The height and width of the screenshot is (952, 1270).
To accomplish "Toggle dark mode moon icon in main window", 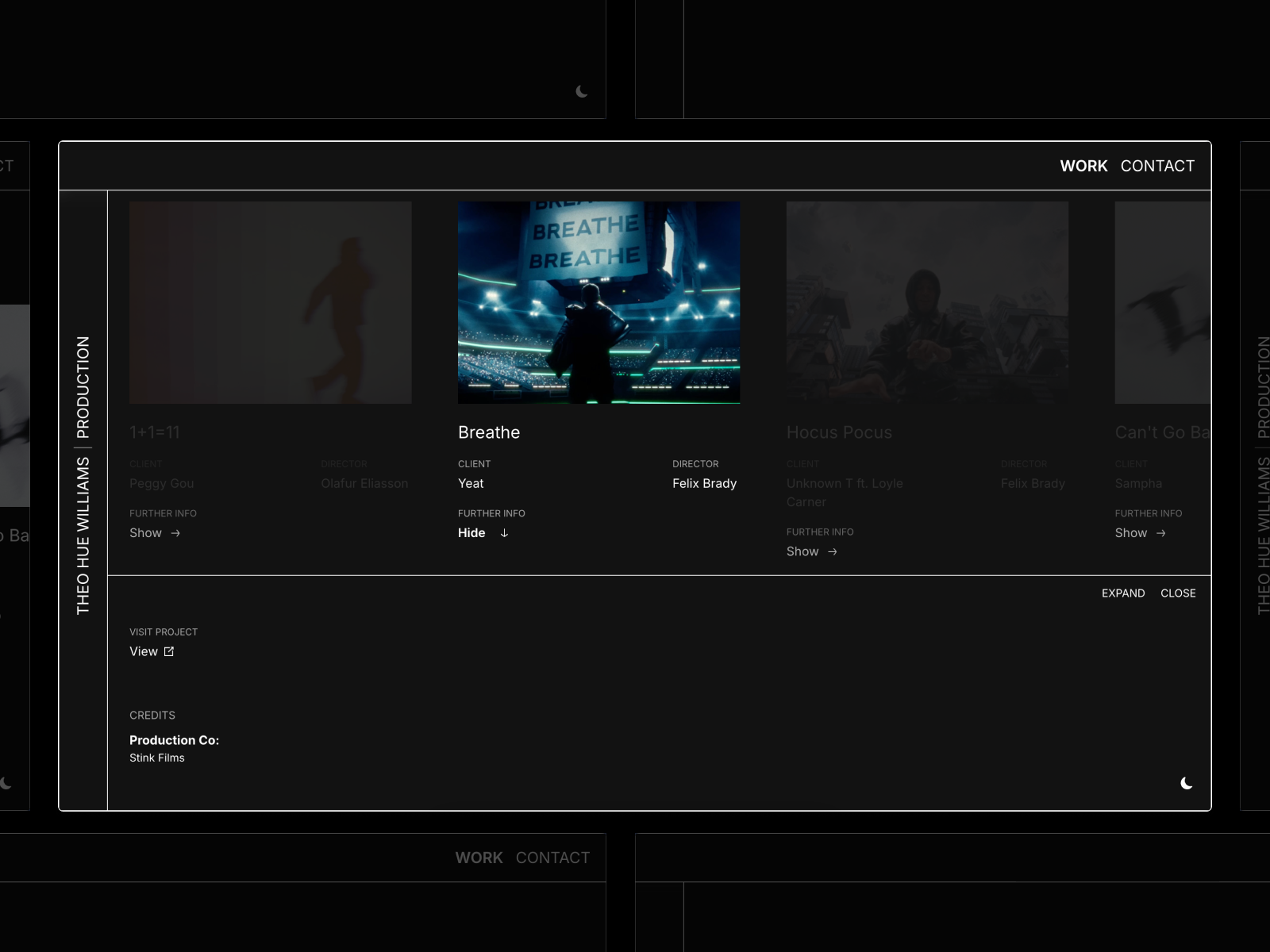I will [1186, 783].
